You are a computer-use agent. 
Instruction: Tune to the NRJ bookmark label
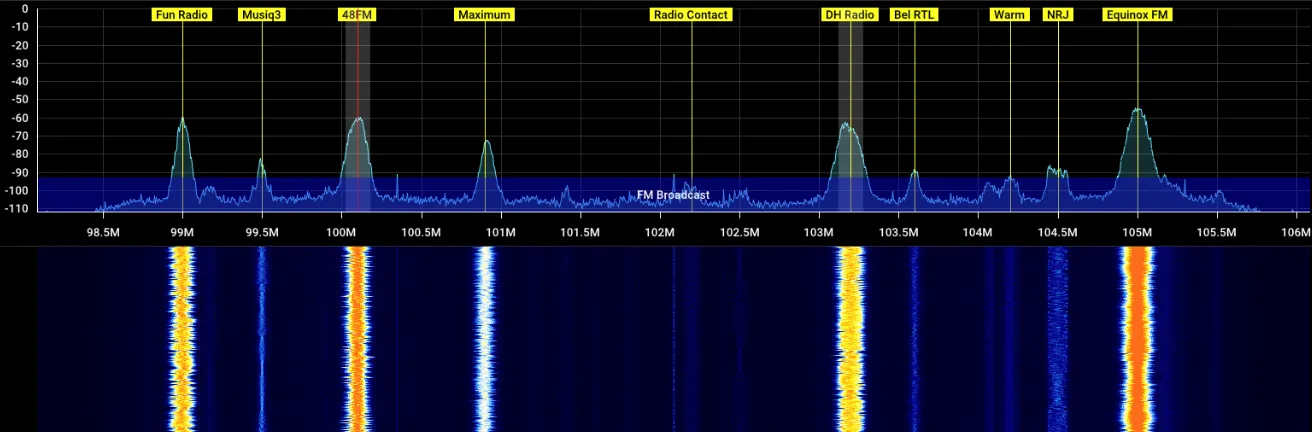pyautogui.click(x=1058, y=15)
